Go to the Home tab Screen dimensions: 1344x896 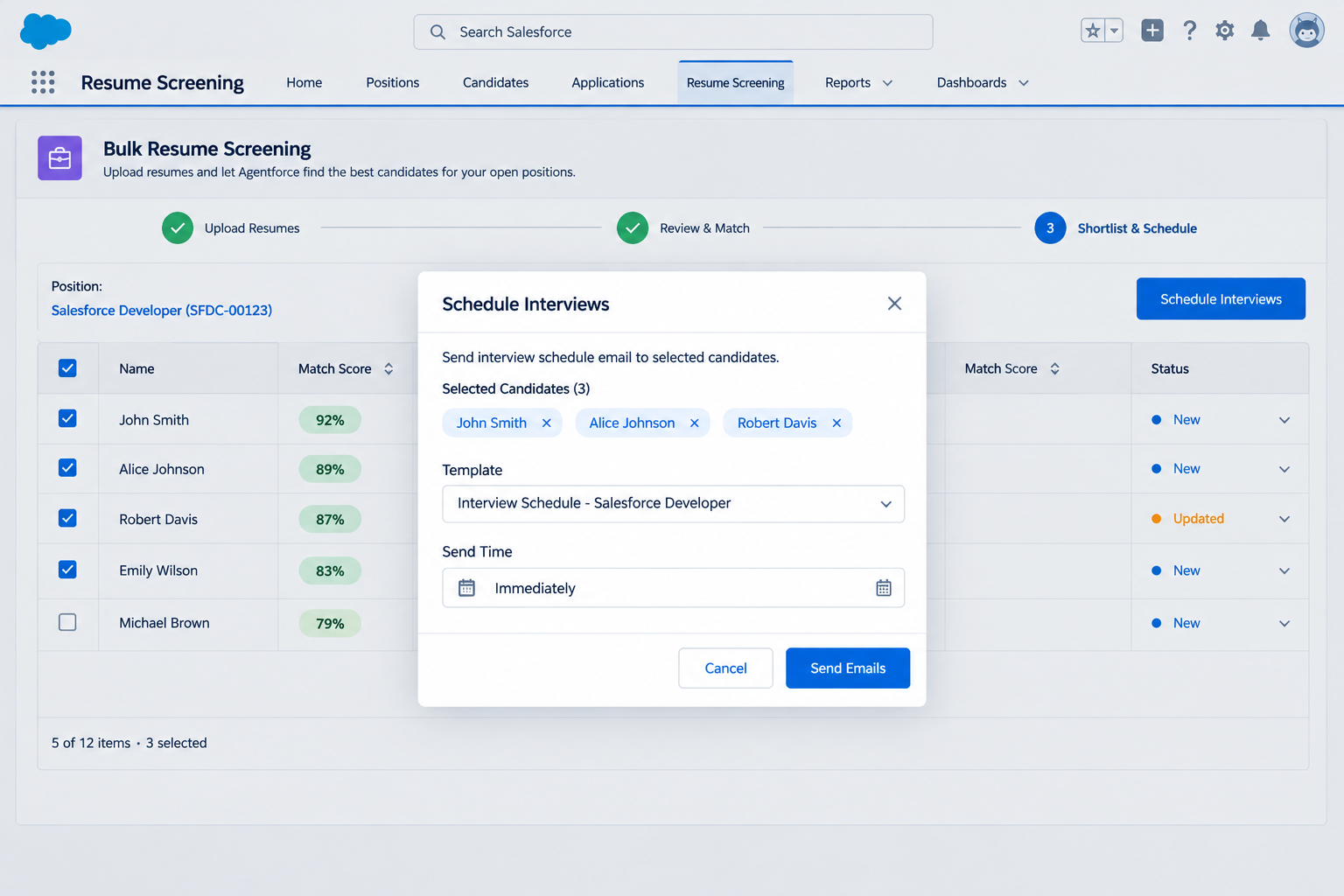[304, 82]
